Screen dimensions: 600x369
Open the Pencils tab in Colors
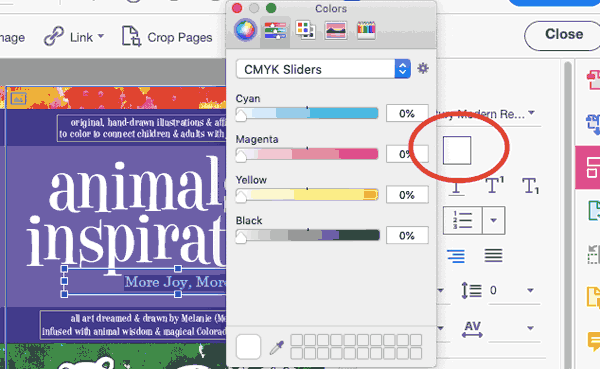tap(366, 31)
